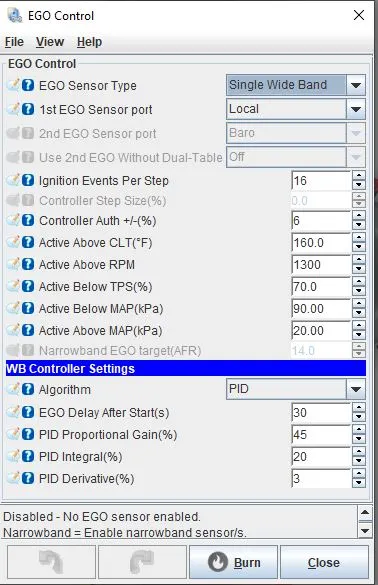The width and height of the screenshot is (378, 585).
Task: Open help for Active Below MAP(kPa)
Action: 28,309
